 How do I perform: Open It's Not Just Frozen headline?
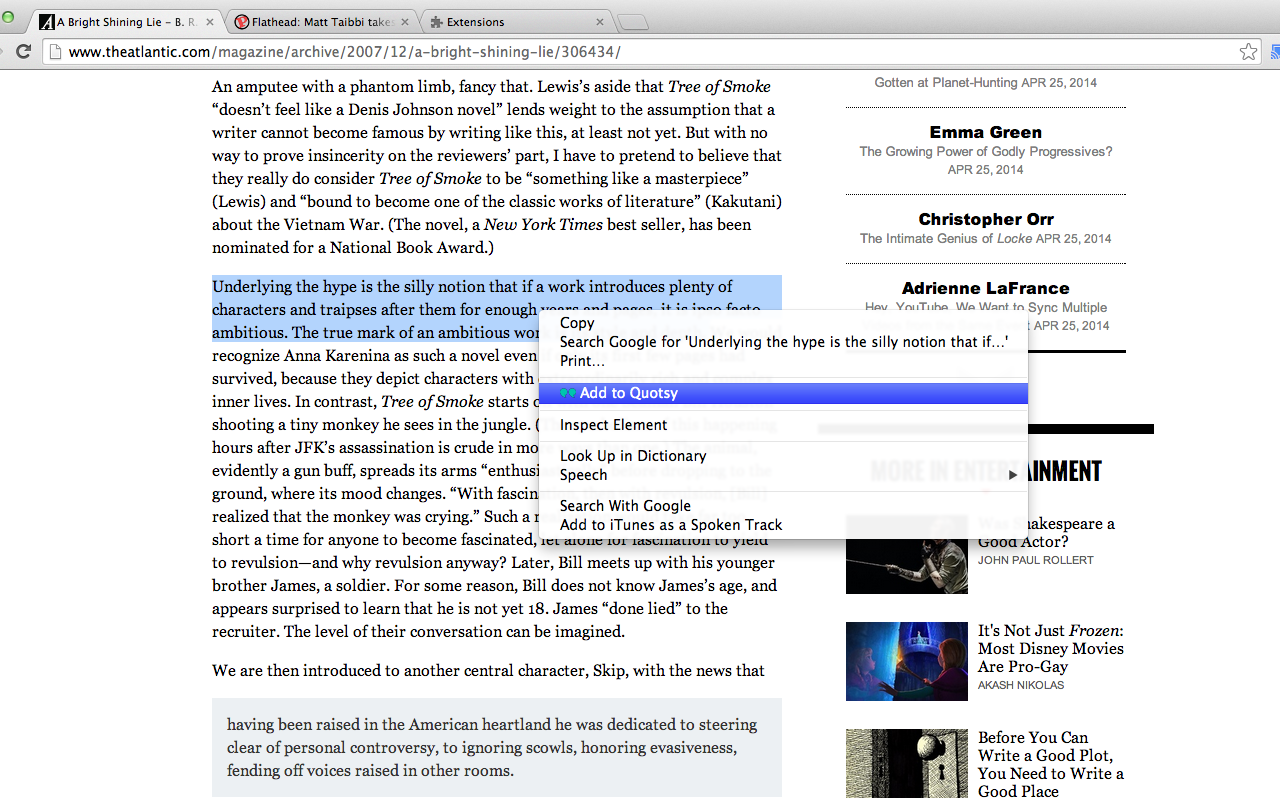(x=1050, y=649)
